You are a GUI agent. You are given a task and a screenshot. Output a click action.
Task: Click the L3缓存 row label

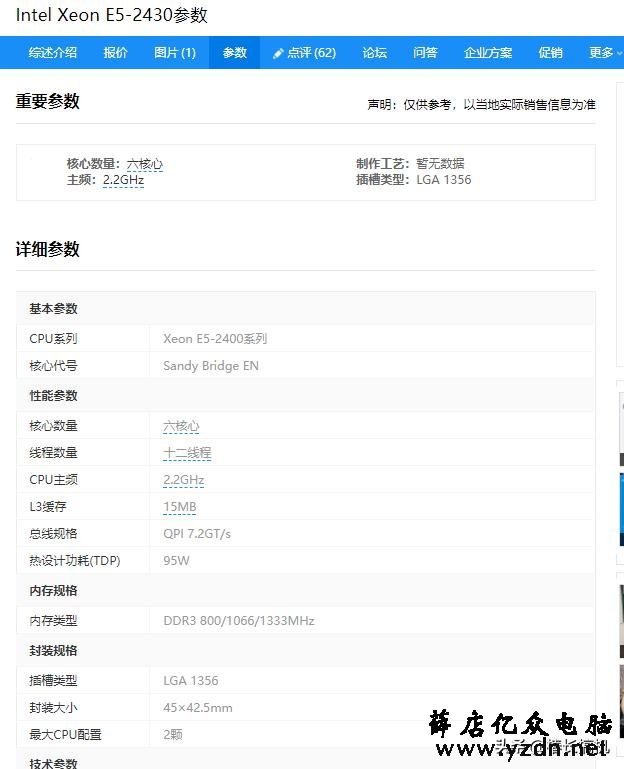click(x=48, y=507)
